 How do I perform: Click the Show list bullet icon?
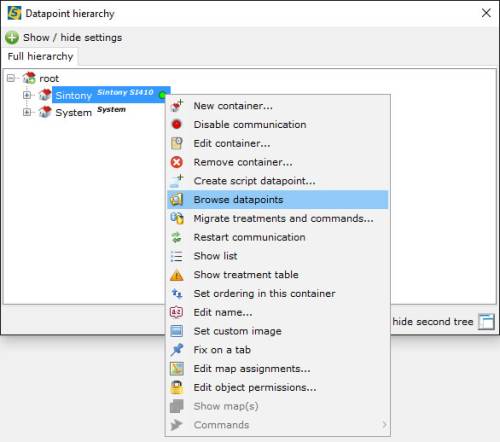pos(176,256)
